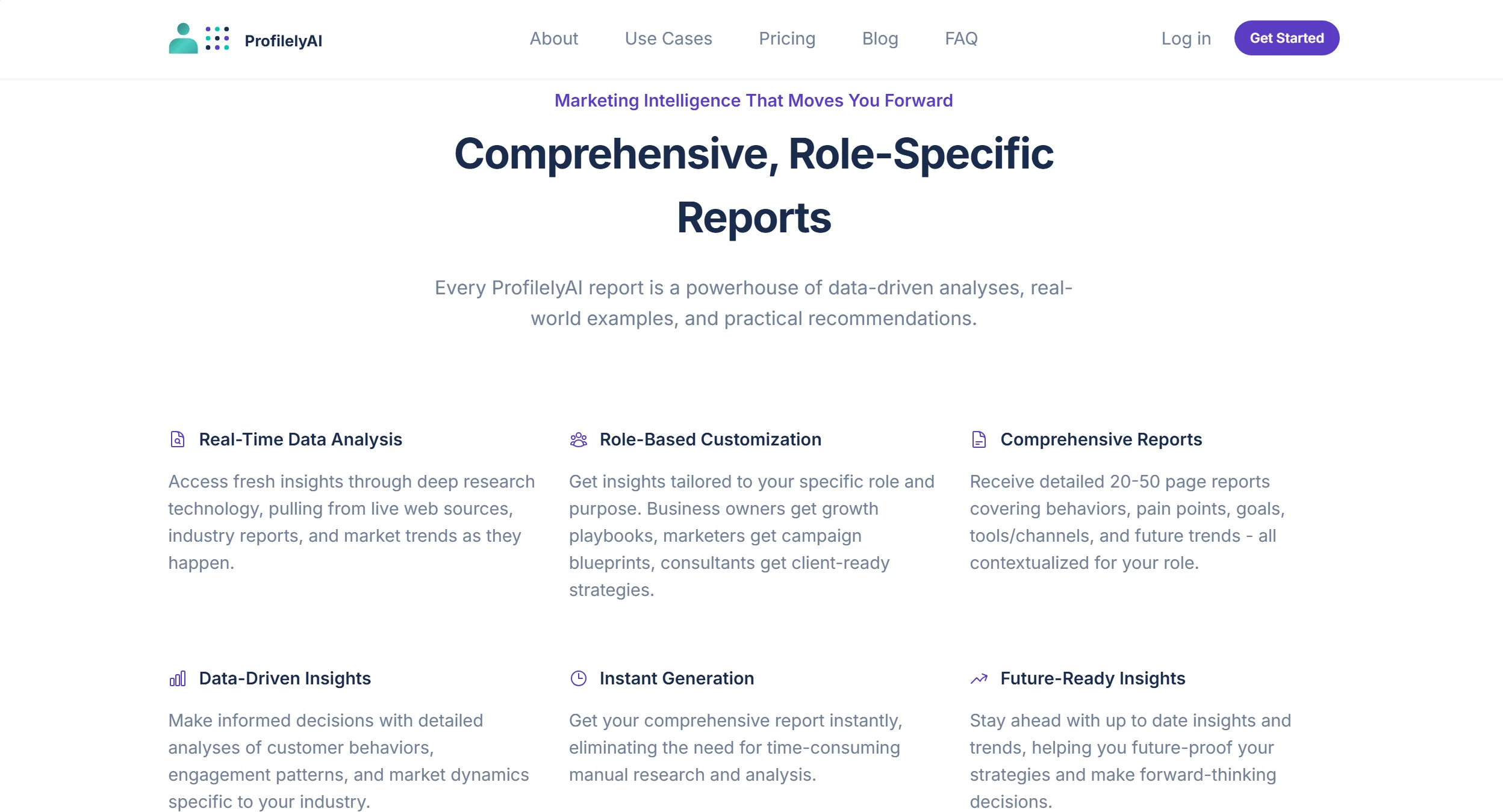Switch to the Pricing page
Viewport: 1503px width, 812px height.
[x=787, y=38]
